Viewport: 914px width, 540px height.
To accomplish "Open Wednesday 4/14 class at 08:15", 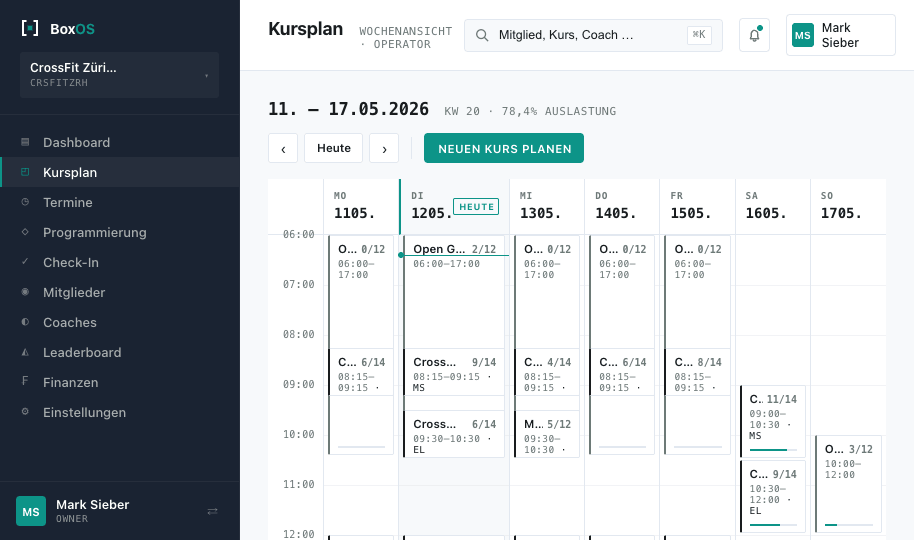I will (x=547, y=372).
